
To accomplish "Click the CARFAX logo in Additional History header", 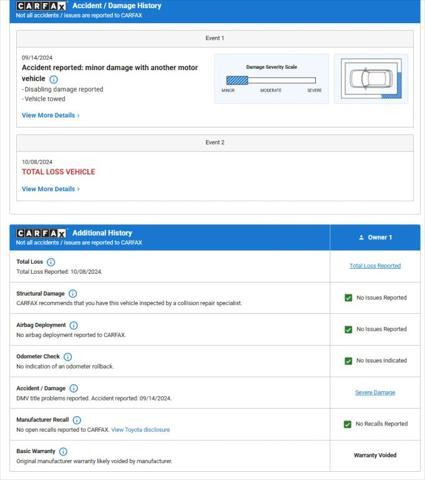I will [41, 233].
